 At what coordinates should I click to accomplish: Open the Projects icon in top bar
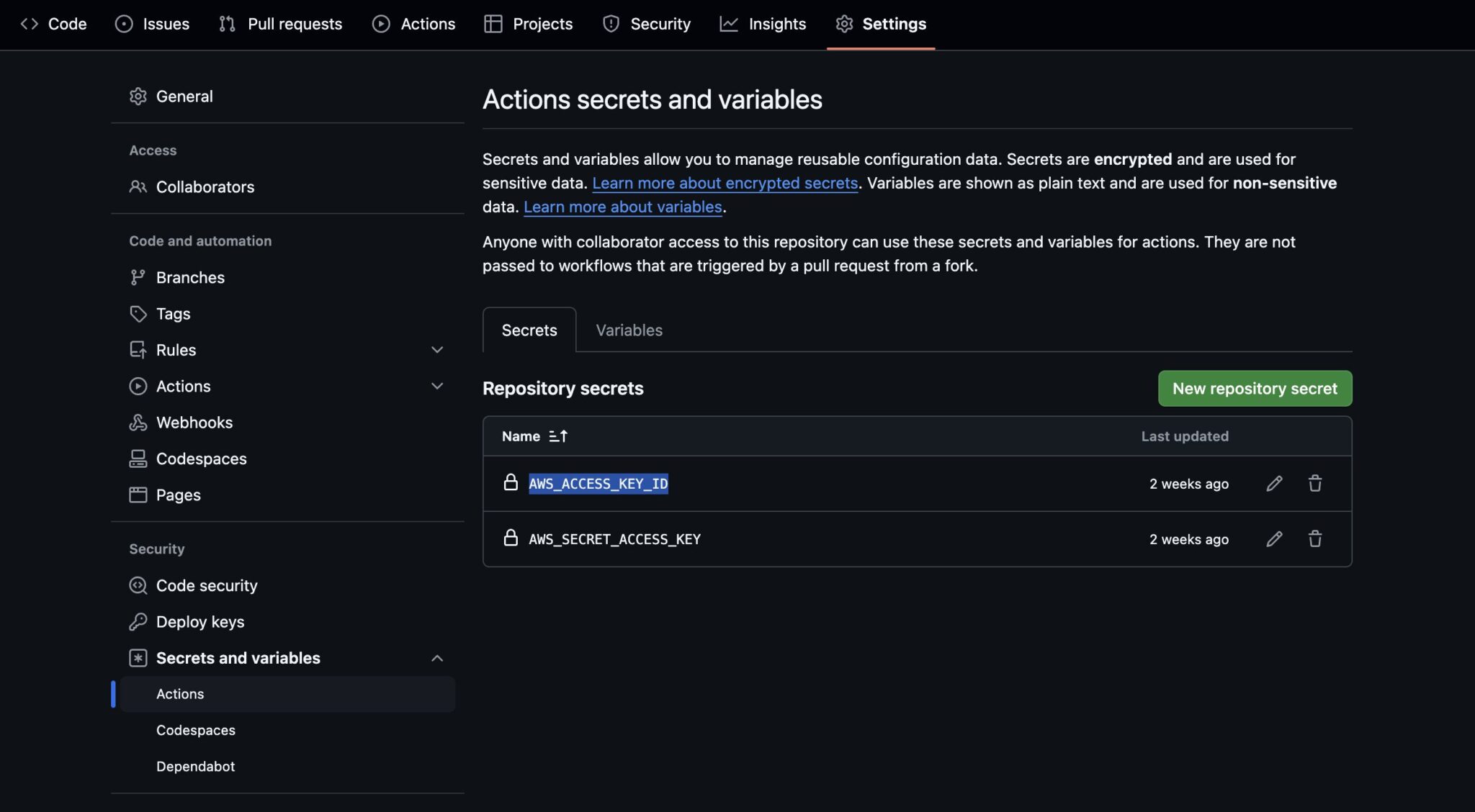click(493, 24)
